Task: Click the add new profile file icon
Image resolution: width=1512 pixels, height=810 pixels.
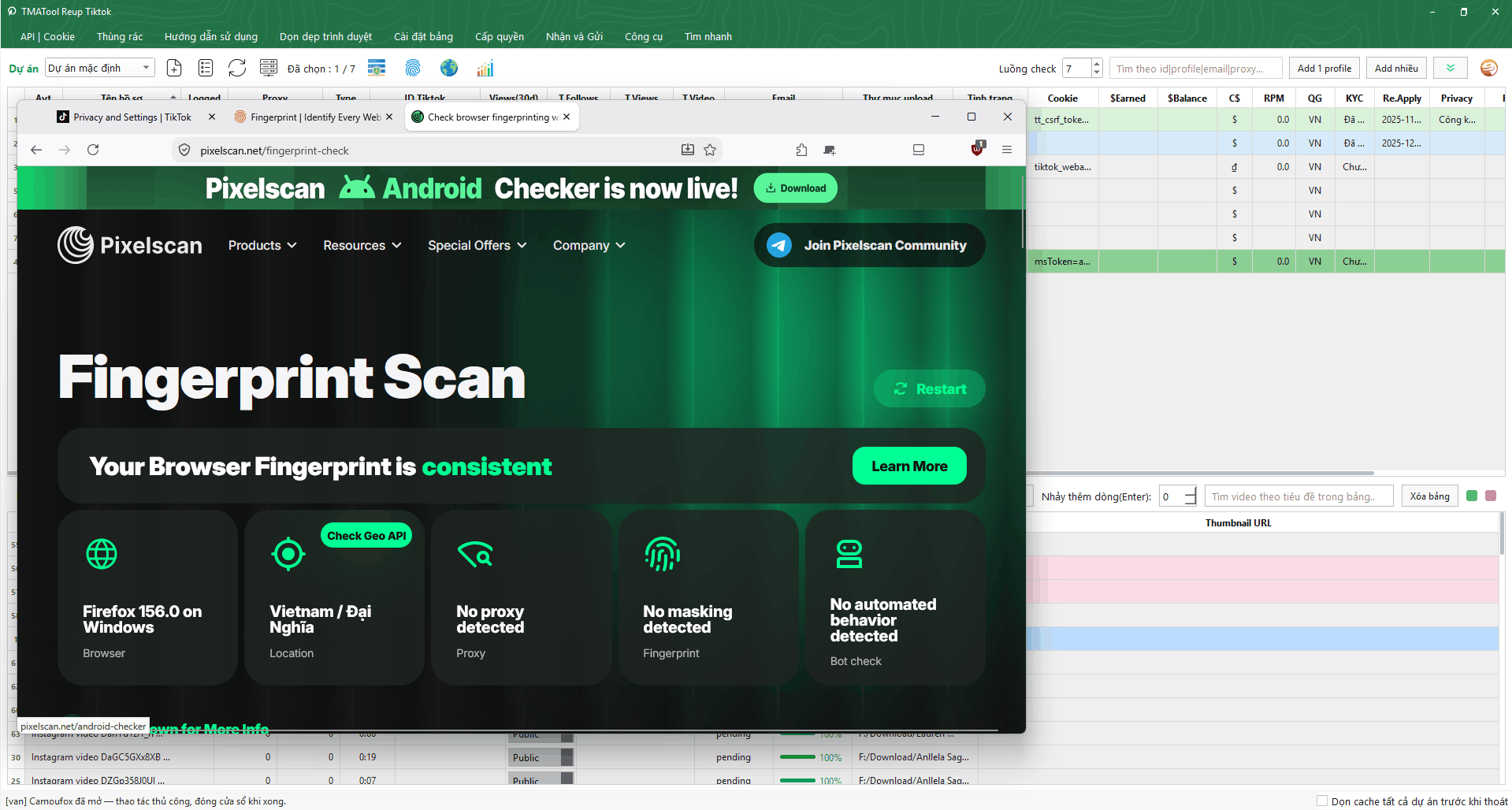Action: pyautogui.click(x=174, y=69)
